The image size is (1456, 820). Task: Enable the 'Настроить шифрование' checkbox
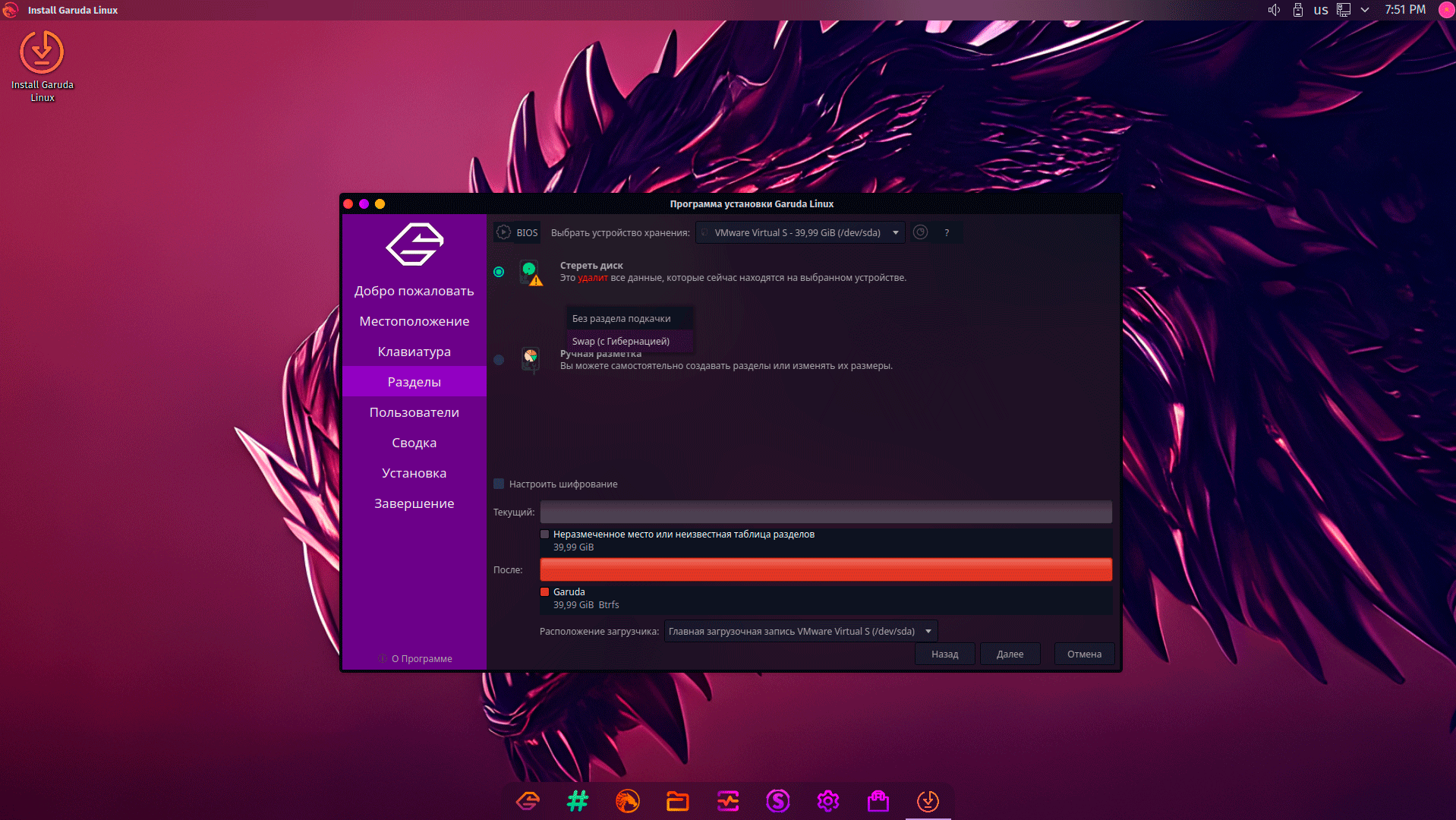click(499, 484)
